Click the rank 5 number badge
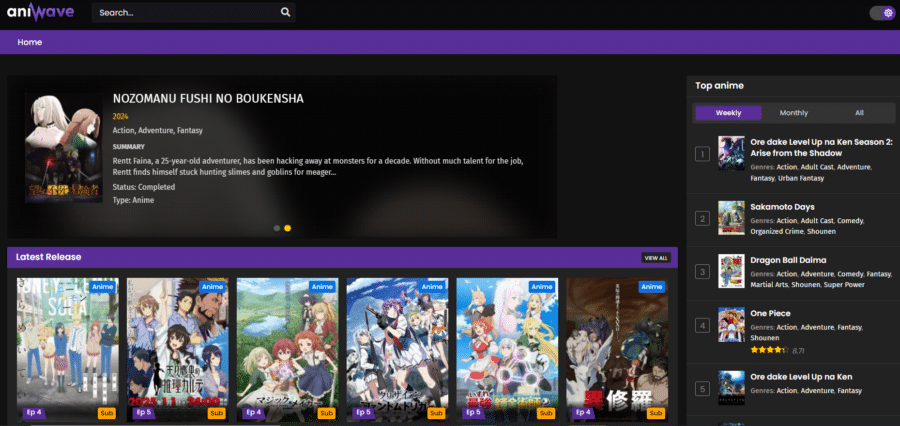This screenshot has width=900, height=426. (x=703, y=389)
